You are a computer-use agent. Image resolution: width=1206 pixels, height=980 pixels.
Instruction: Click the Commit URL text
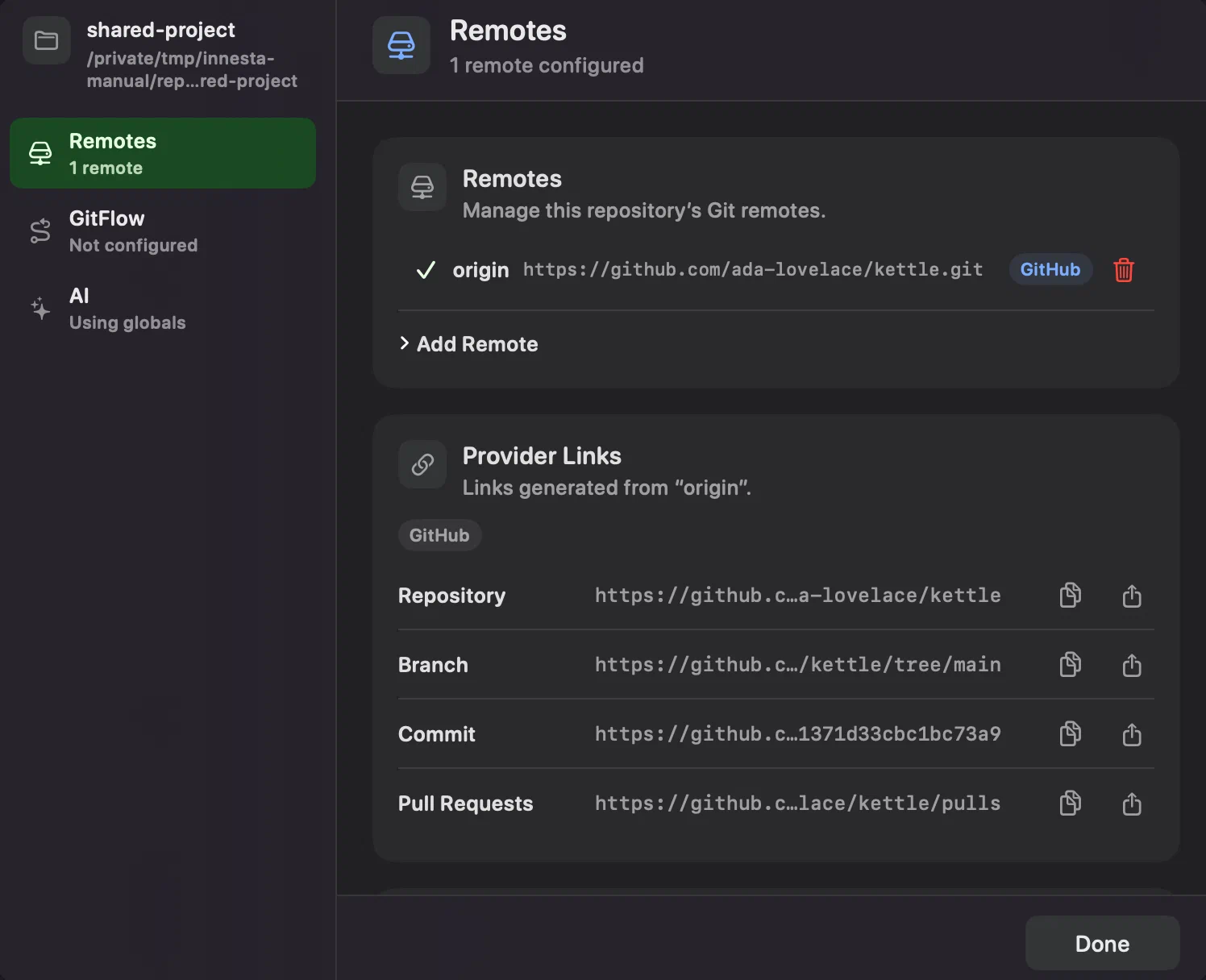click(798, 734)
